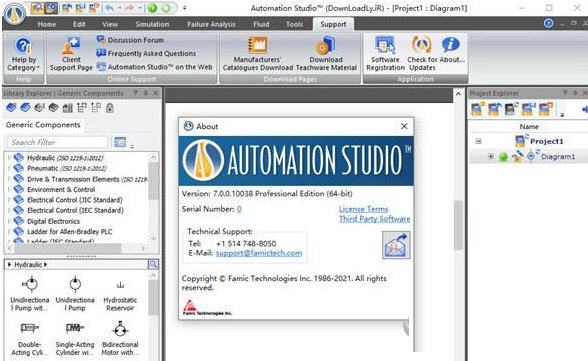Collapse the Project1 tree node
The width and height of the screenshot is (588, 361).
478,141
